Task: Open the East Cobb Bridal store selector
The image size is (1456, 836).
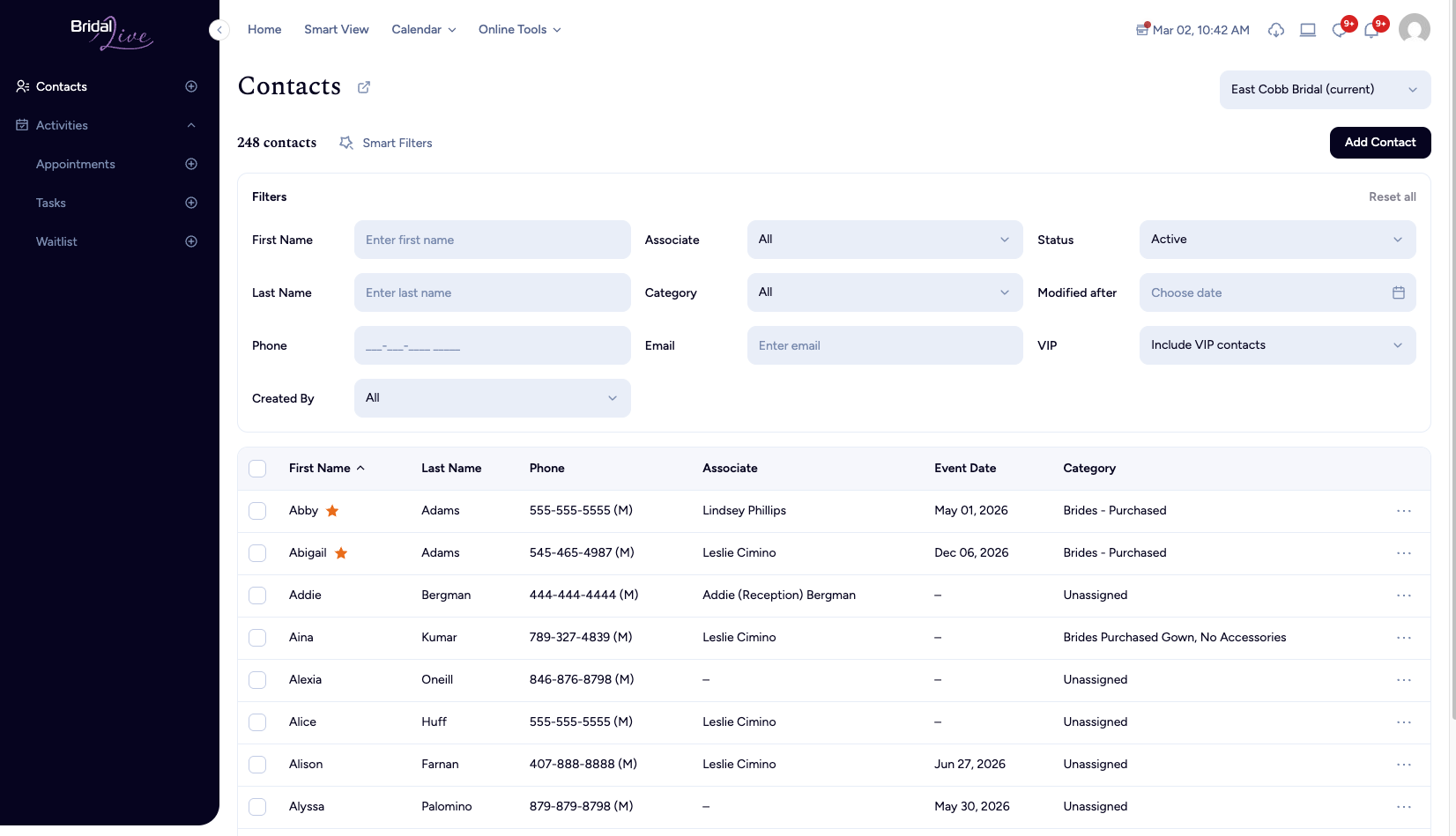Action: pyautogui.click(x=1325, y=89)
